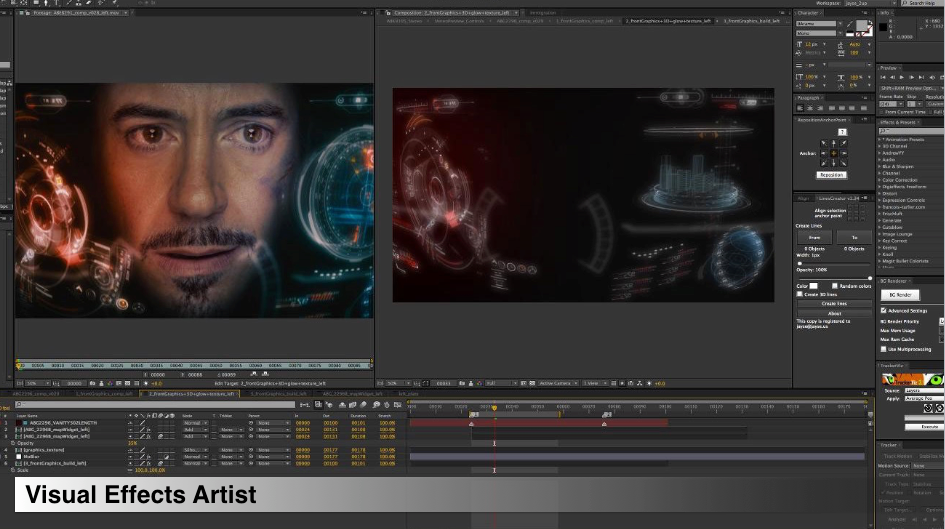Take snapshot with footage viewer camera icon

point(92,383)
